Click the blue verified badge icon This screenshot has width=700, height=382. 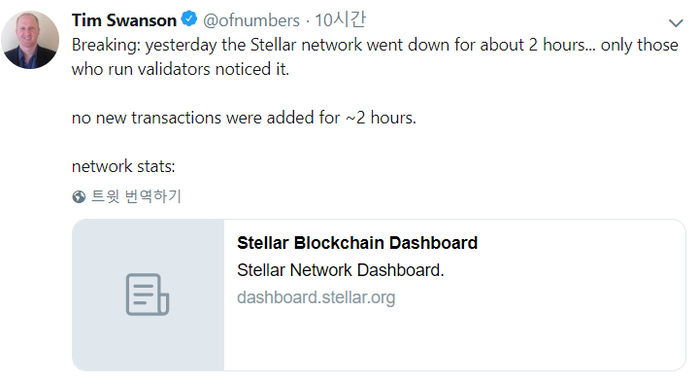(x=189, y=19)
